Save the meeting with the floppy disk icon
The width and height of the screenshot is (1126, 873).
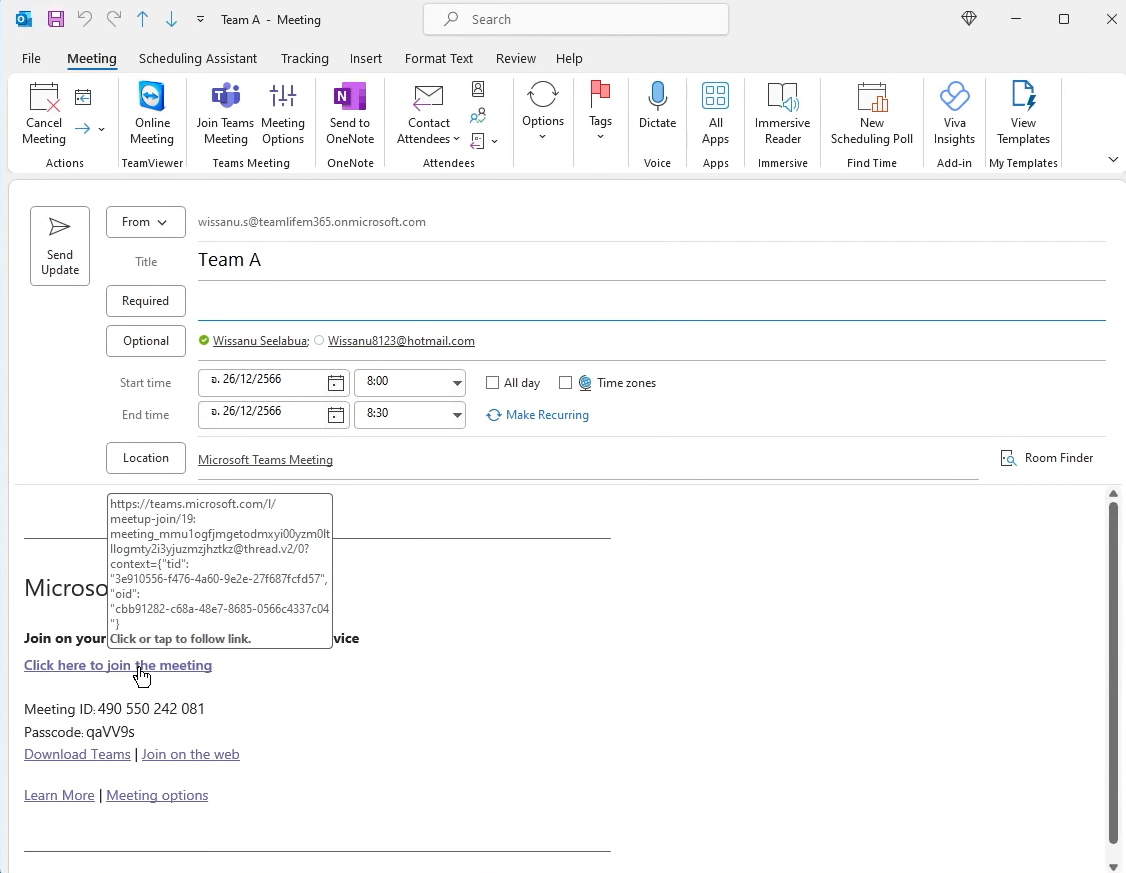tap(56, 19)
